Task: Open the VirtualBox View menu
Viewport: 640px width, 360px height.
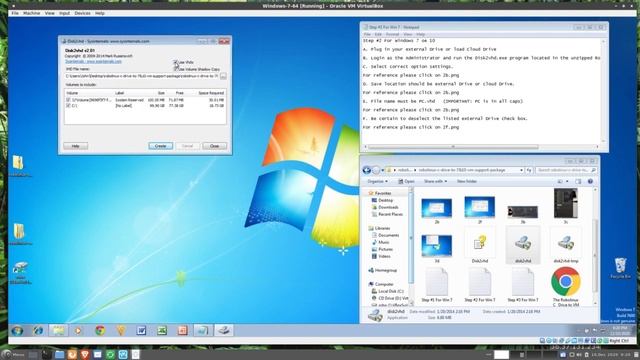Action: coord(49,13)
